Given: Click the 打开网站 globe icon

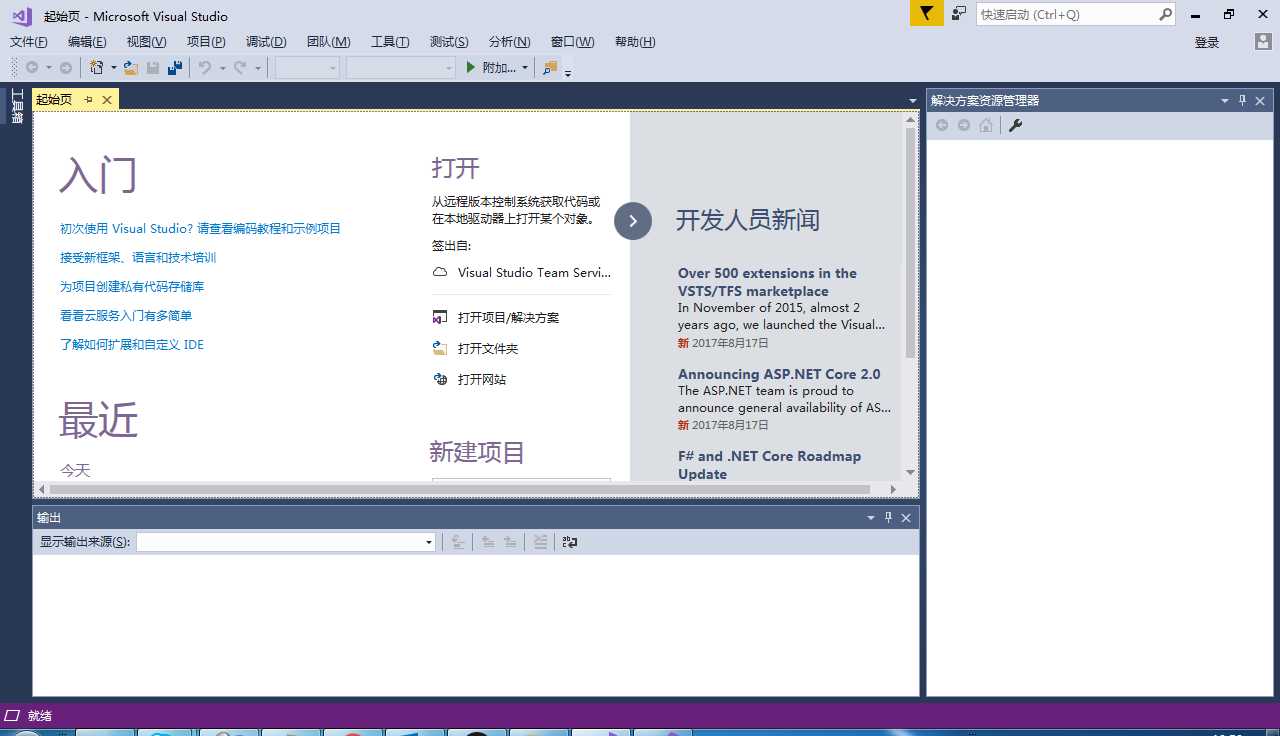Looking at the screenshot, I should click(x=440, y=379).
